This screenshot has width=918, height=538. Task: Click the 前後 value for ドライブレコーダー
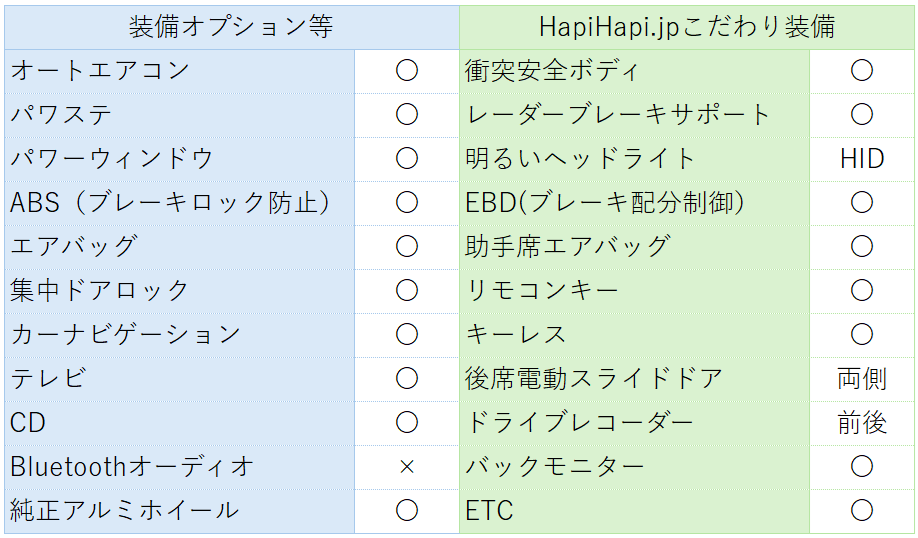(862, 423)
